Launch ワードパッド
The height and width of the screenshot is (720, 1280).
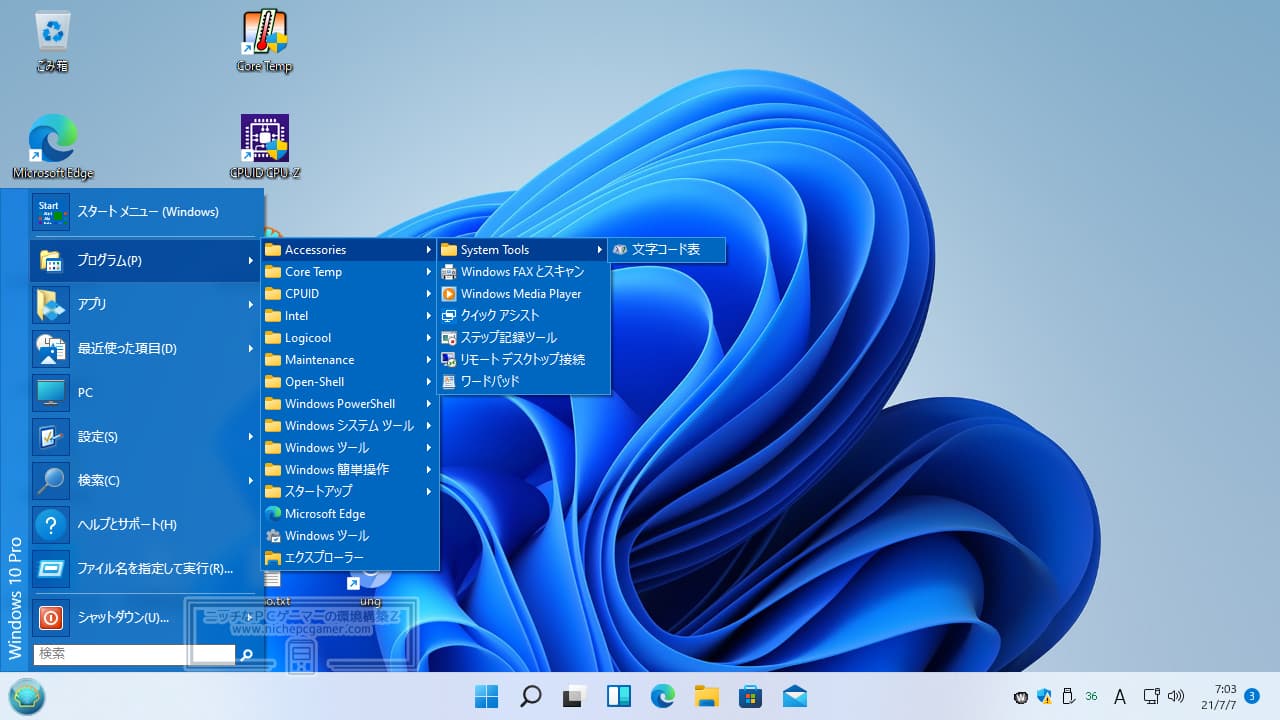pyautogui.click(x=523, y=381)
